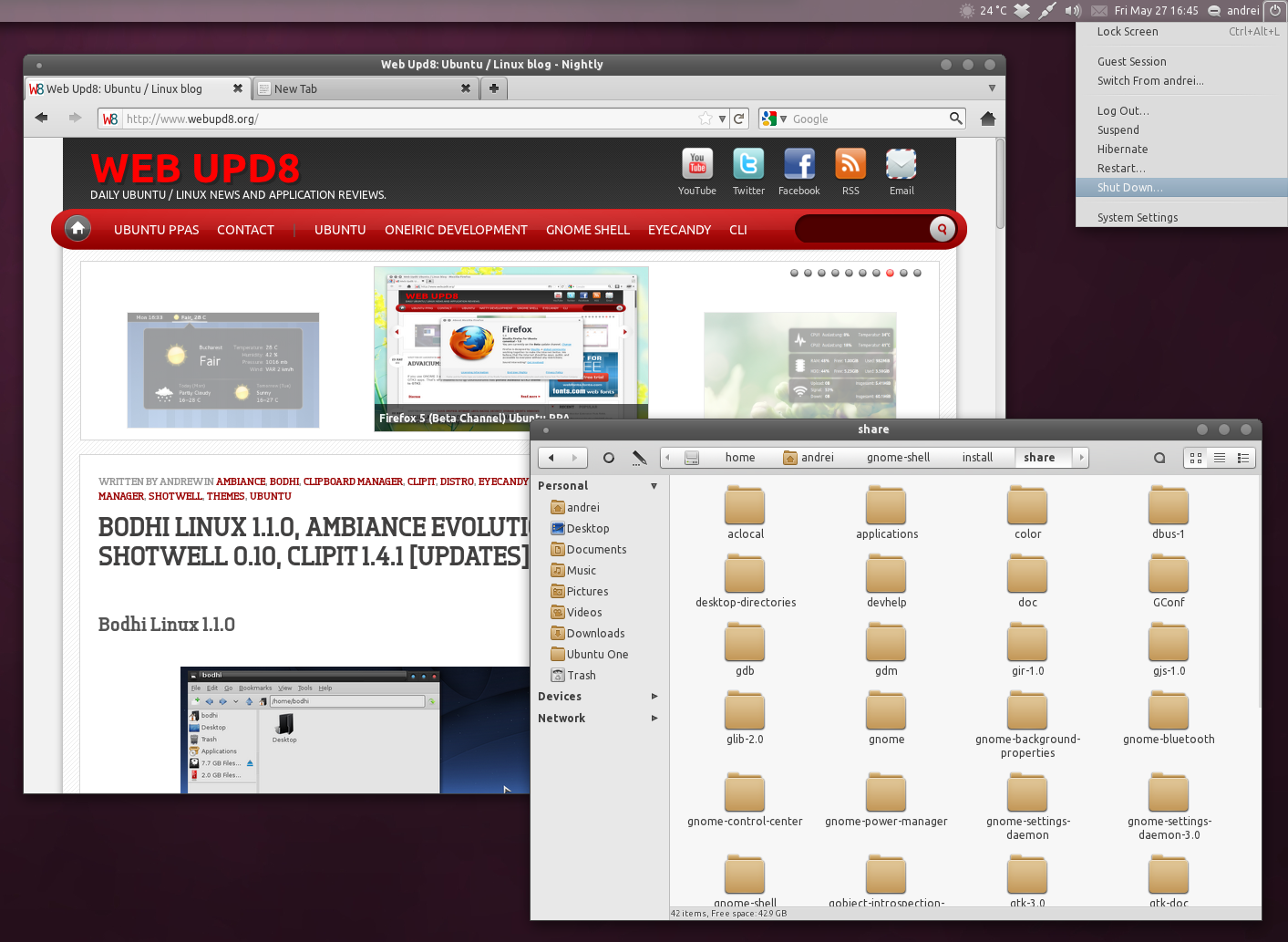Open a new tab with plus button
The width and height of the screenshot is (1288, 942).
(494, 88)
